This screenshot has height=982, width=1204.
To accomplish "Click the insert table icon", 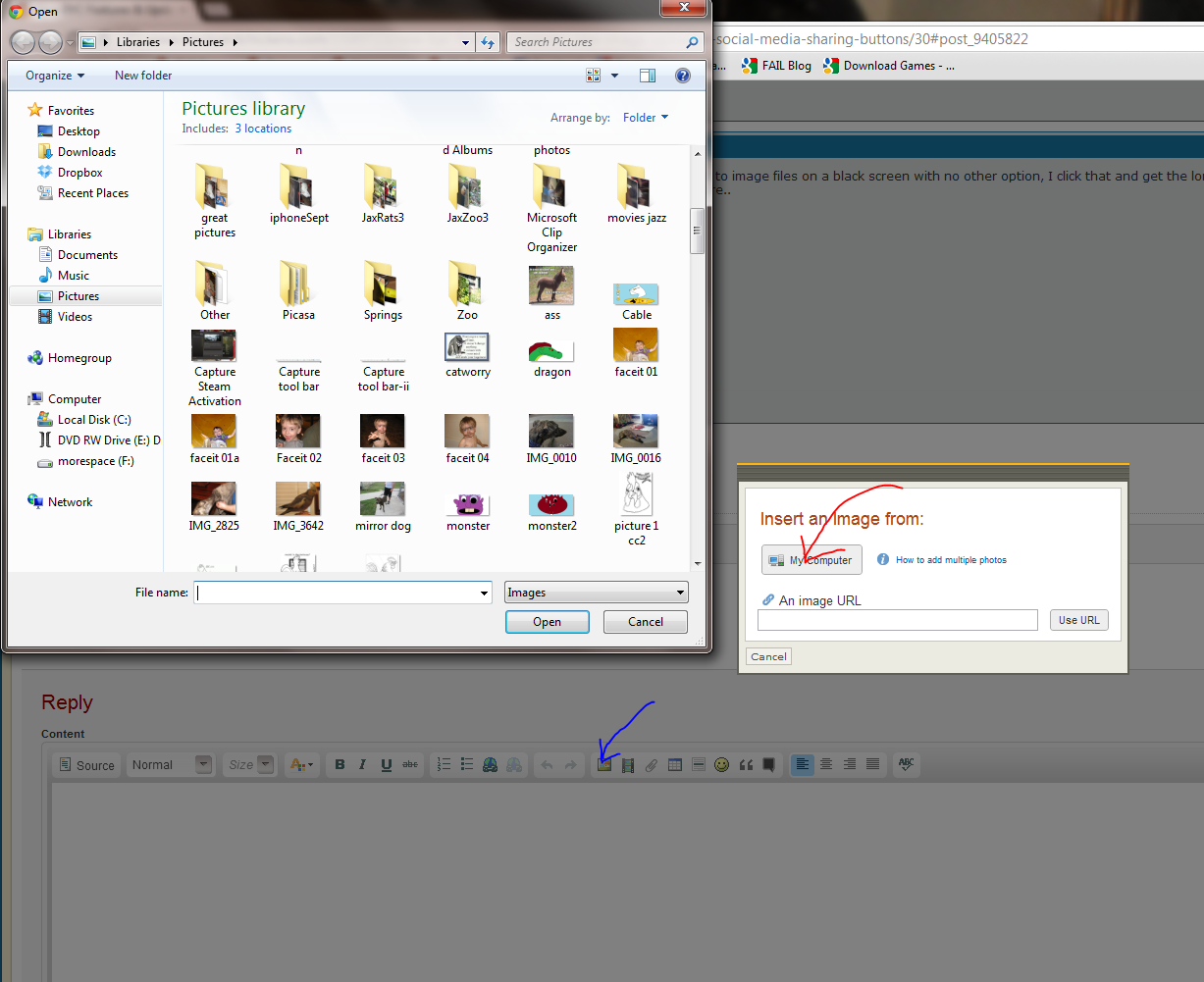I will pyautogui.click(x=675, y=765).
